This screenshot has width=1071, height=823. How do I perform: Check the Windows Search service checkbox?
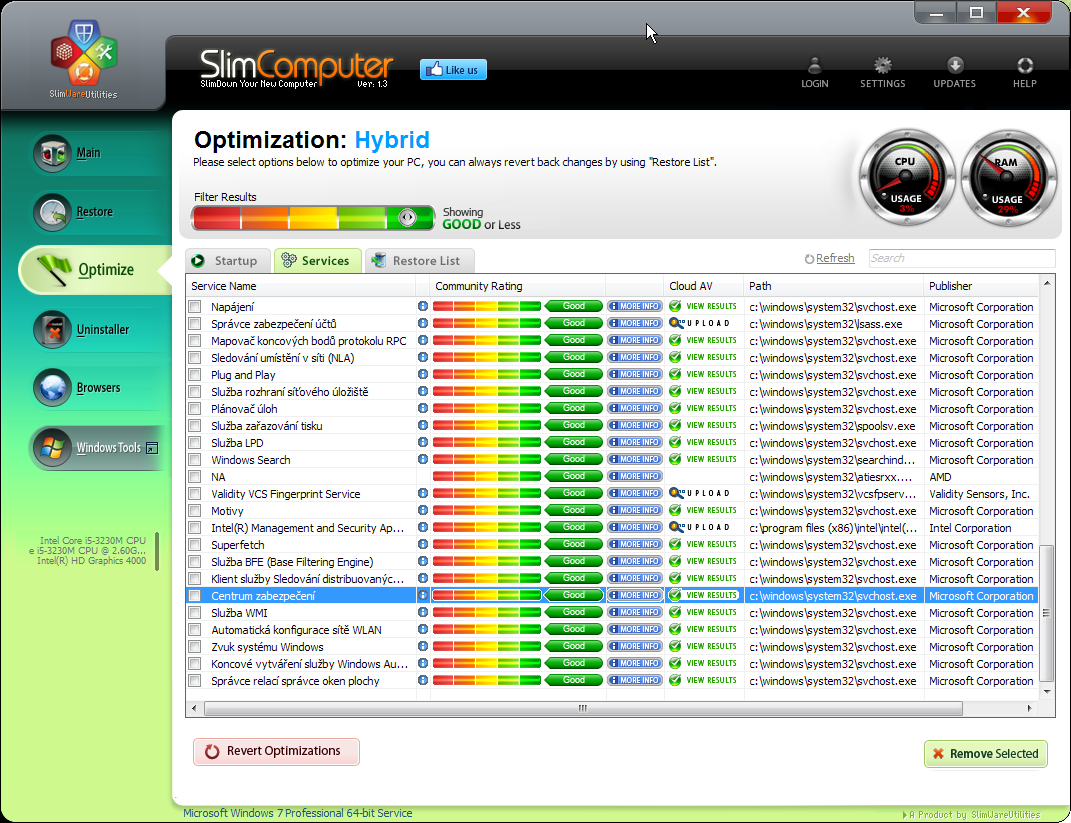[x=195, y=460]
